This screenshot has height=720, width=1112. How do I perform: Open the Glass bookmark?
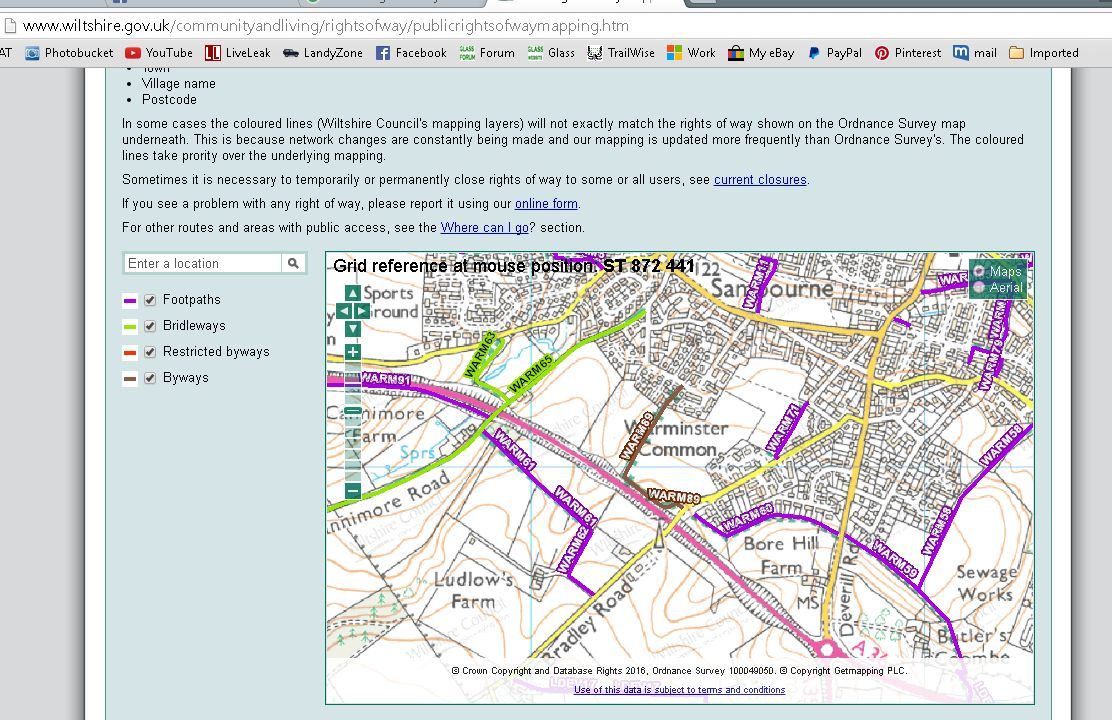[x=551, y=52]
